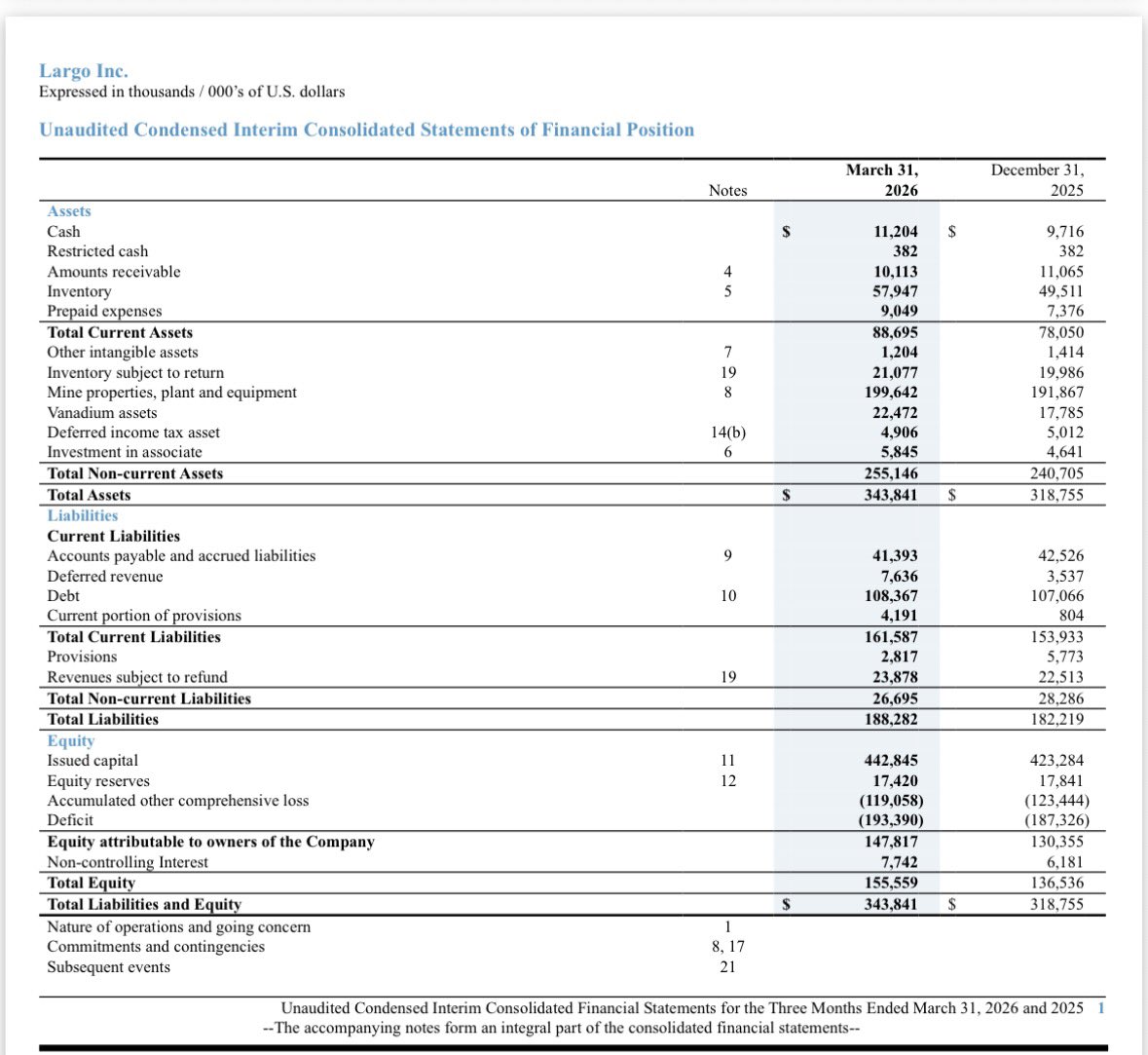Click 'Nature of operations and going concern' label
The width and height of the screenshot is (1148, 1055).
[178, 927]
